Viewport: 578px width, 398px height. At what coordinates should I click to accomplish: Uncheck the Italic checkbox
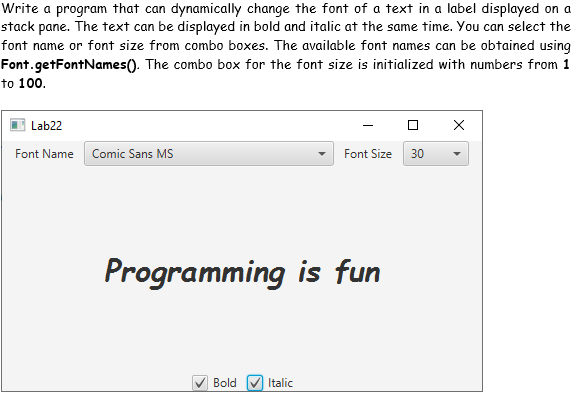[x=255, y=383]
